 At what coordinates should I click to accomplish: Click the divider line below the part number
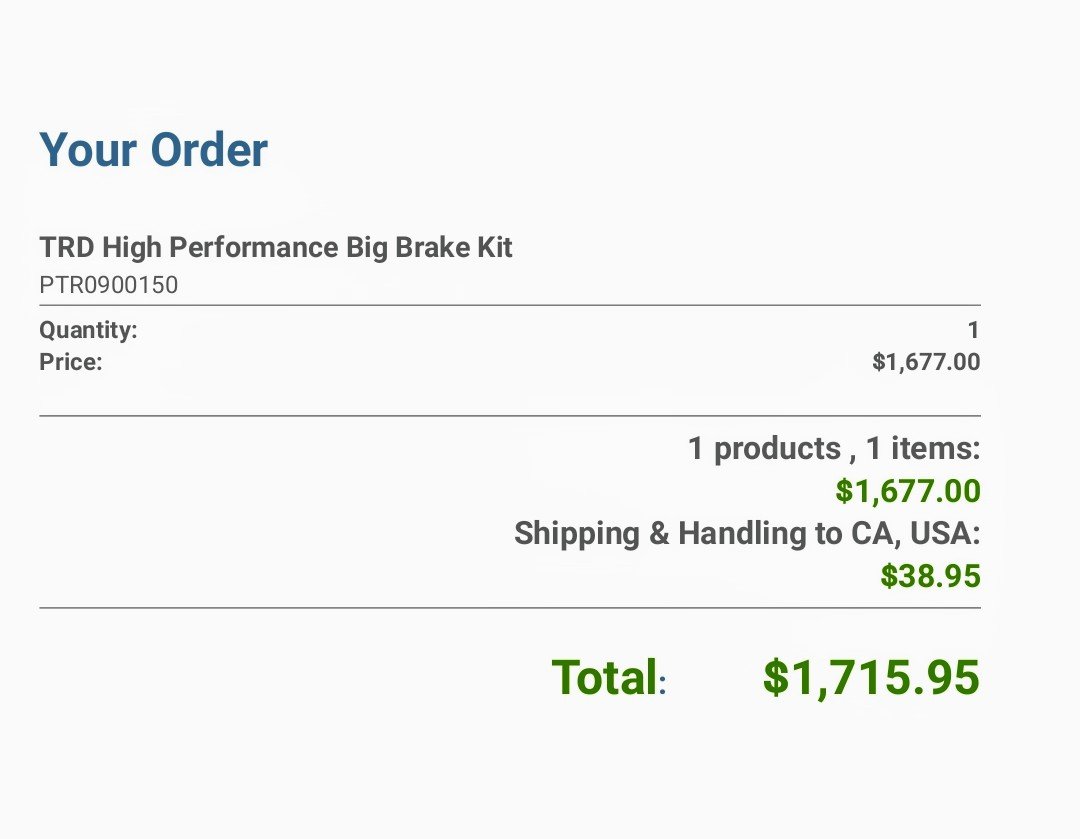point(510,305)
